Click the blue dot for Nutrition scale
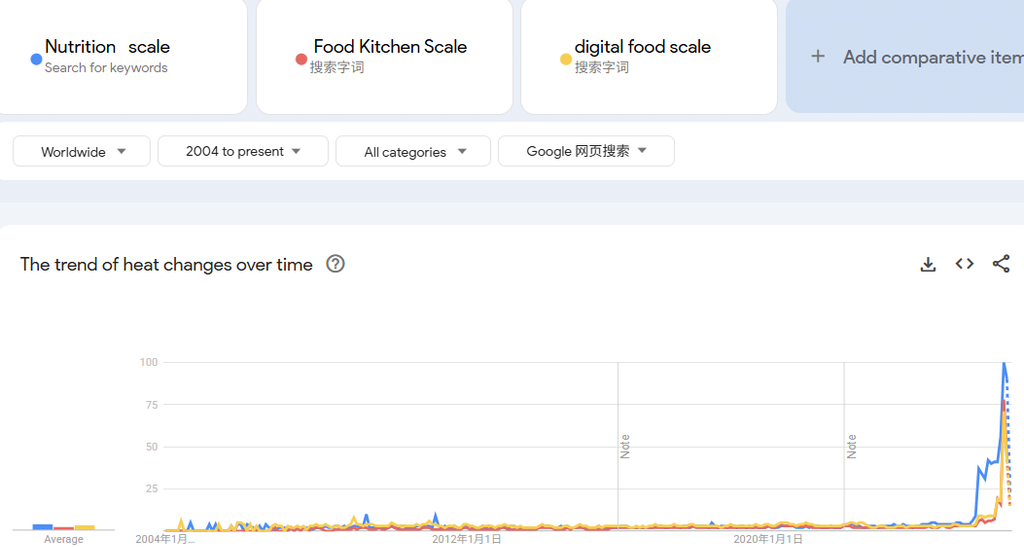This screenshot has width=1024, height=547. 37,59
